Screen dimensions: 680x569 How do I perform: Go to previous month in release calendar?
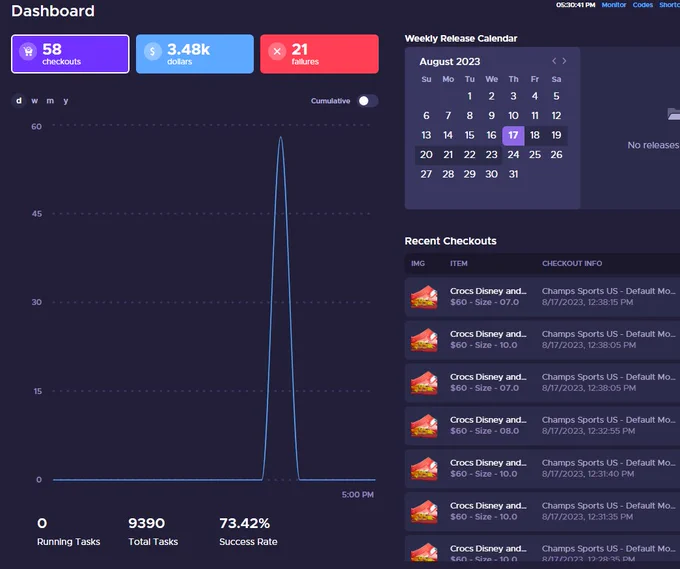pos(554,61)
